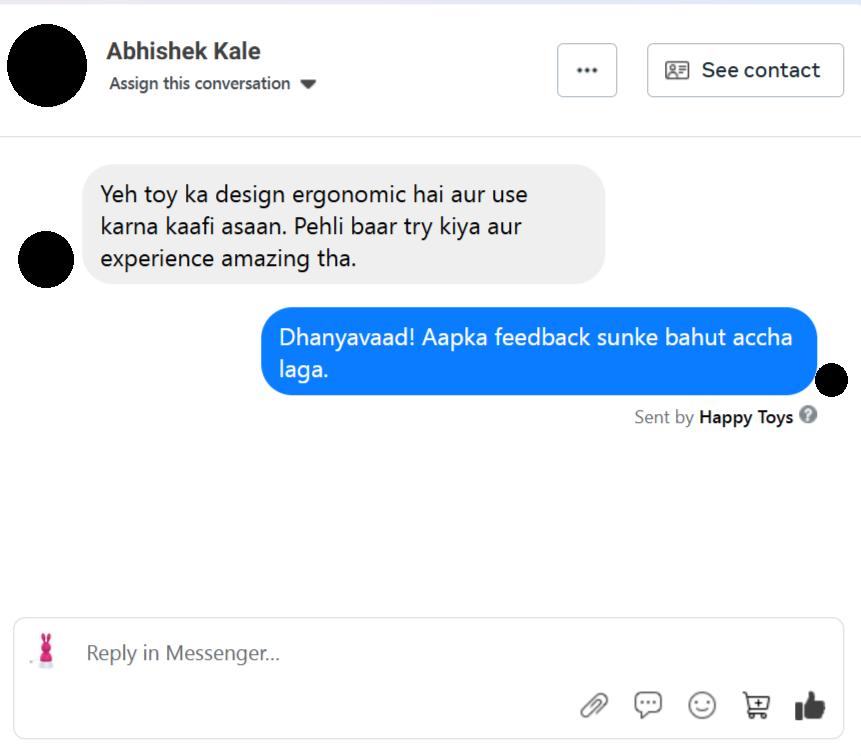
Task: Open the three-dot more options menu
Action: tap(587, 70)
